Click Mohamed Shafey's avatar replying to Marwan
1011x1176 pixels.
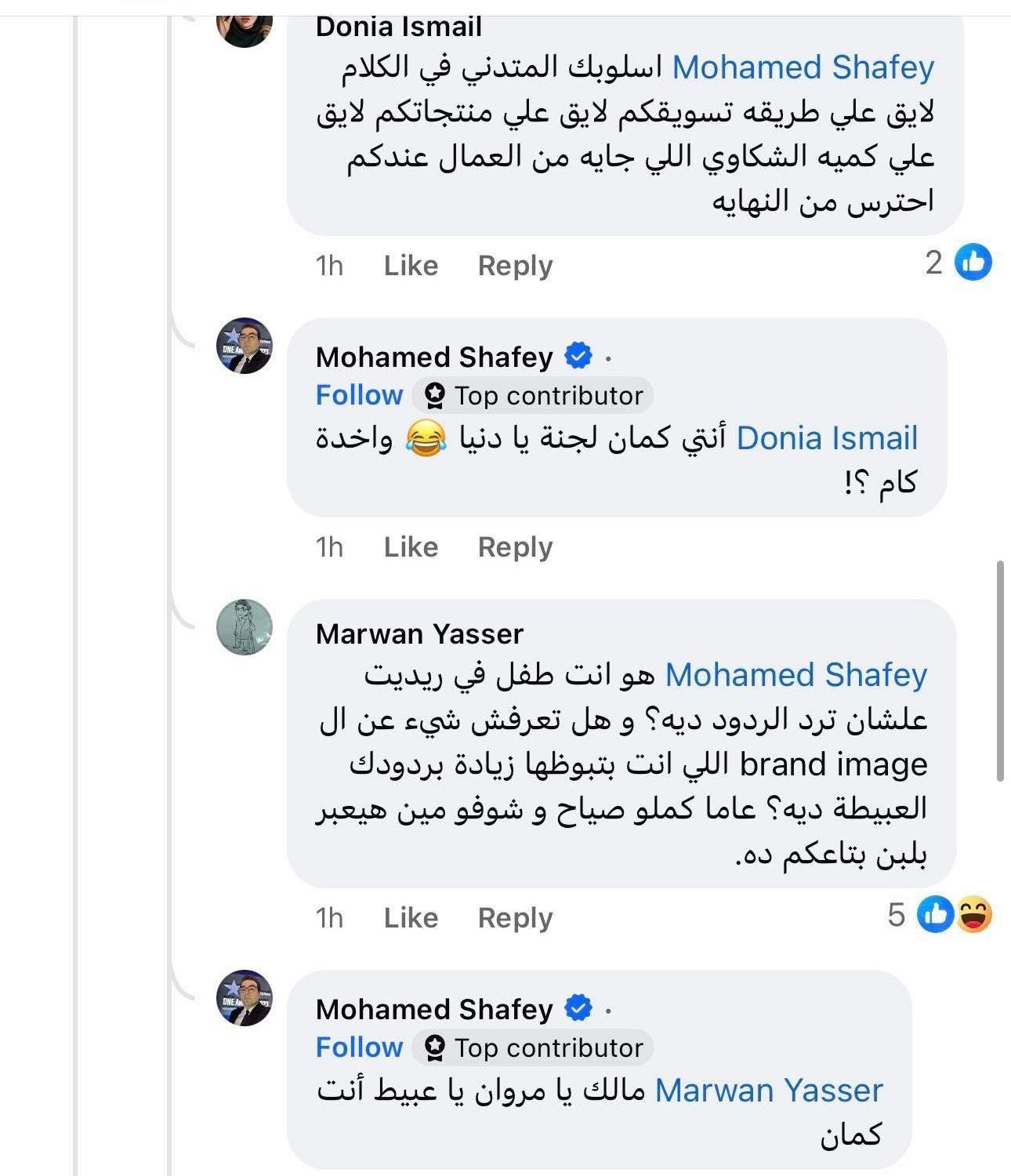click(x=245, y=998)
